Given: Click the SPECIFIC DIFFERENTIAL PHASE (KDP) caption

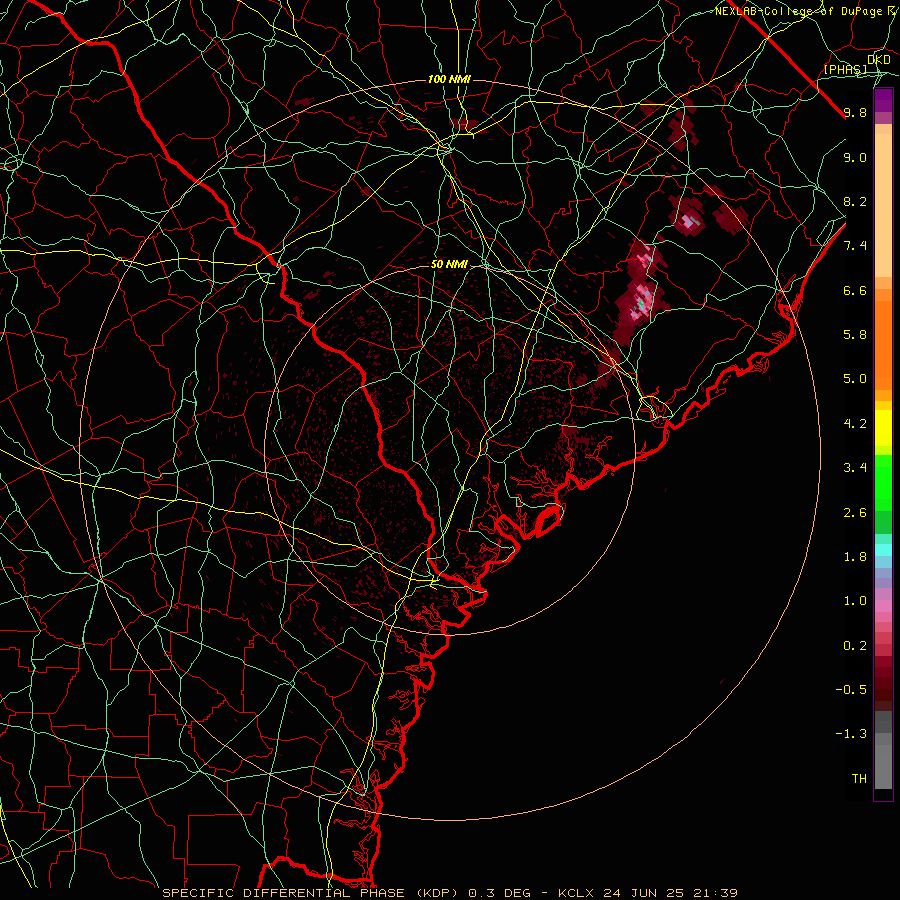Looking at the screenshot, I should pyautogui.click(x=310, y=893).
